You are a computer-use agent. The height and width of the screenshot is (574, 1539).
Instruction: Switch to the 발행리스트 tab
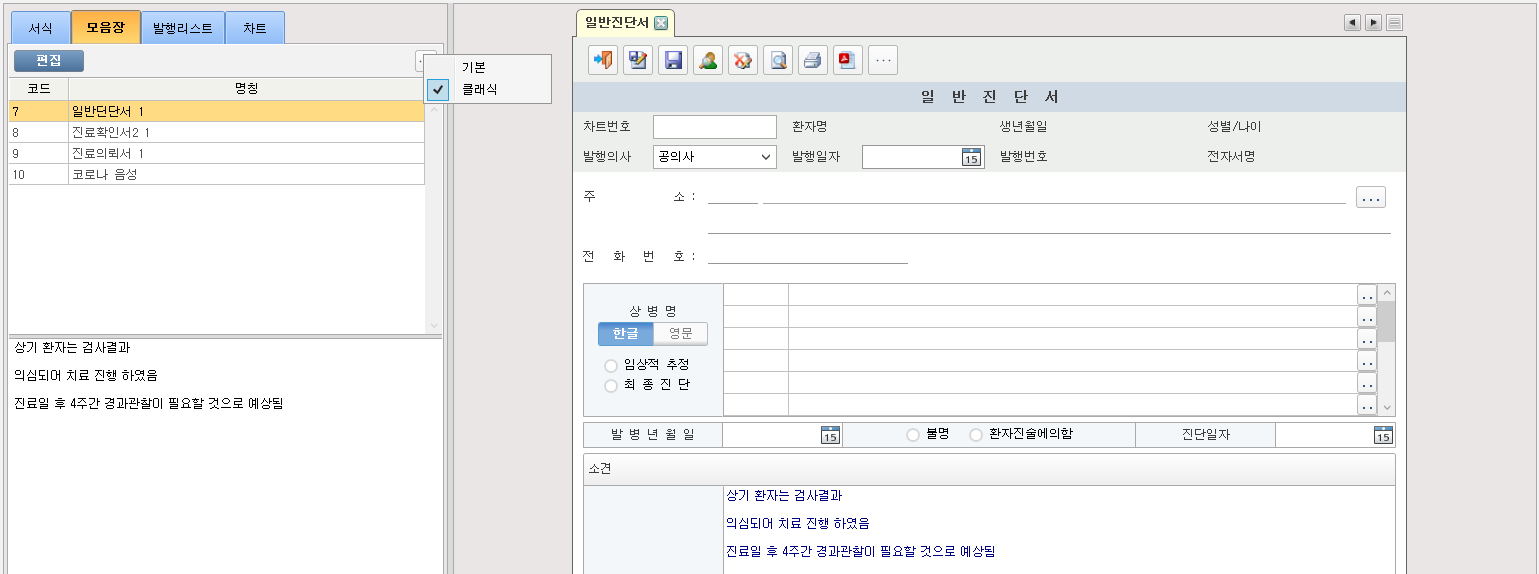(182, 28)
